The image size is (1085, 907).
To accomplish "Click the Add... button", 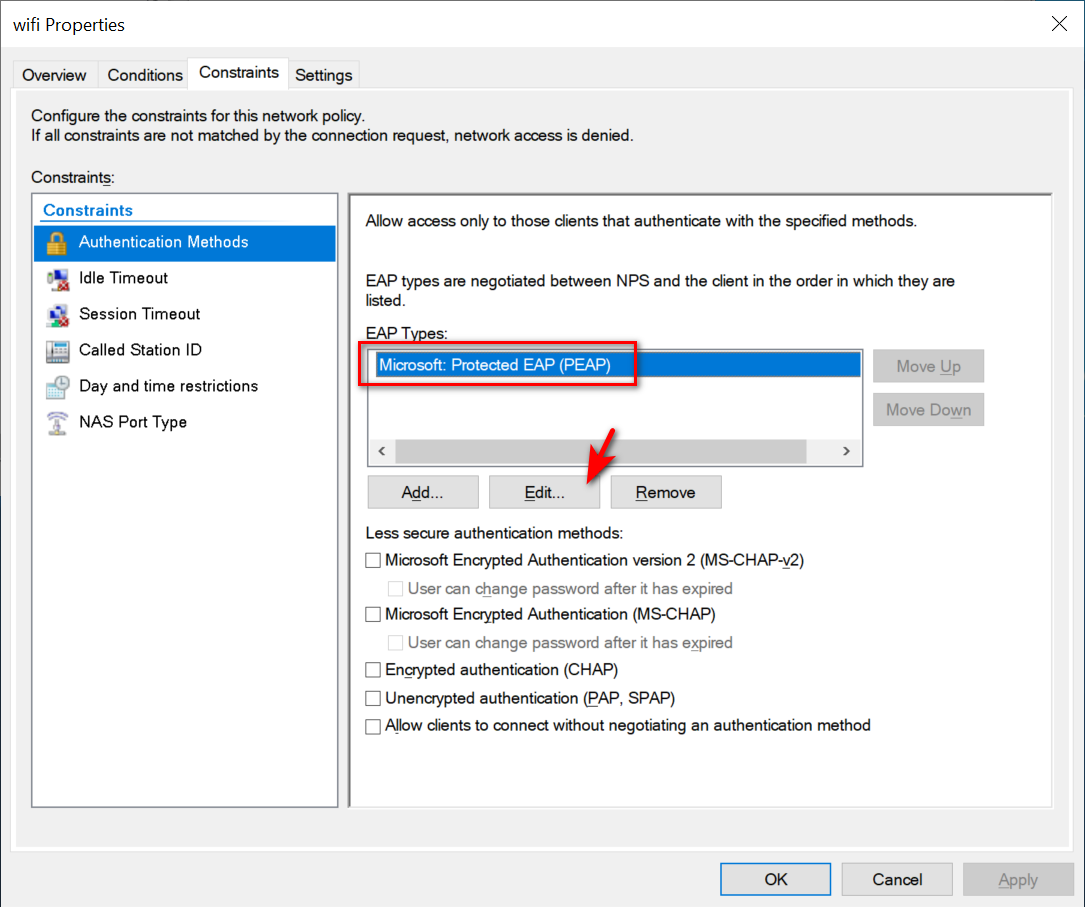I will (423, 492).
